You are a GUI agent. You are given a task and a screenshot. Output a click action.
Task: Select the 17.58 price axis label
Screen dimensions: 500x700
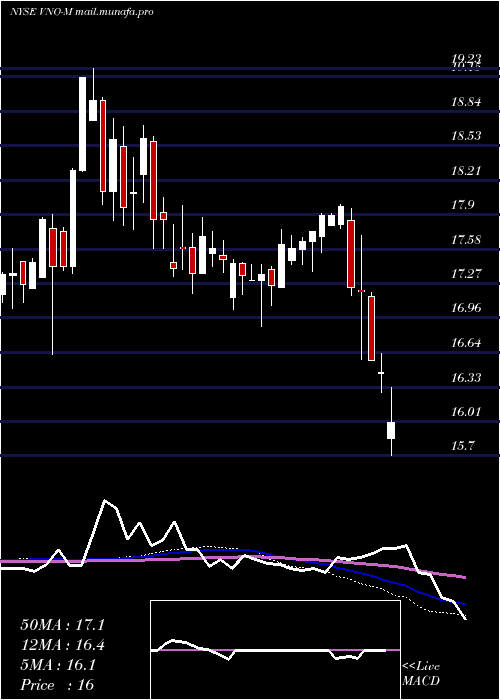[466, 240]
